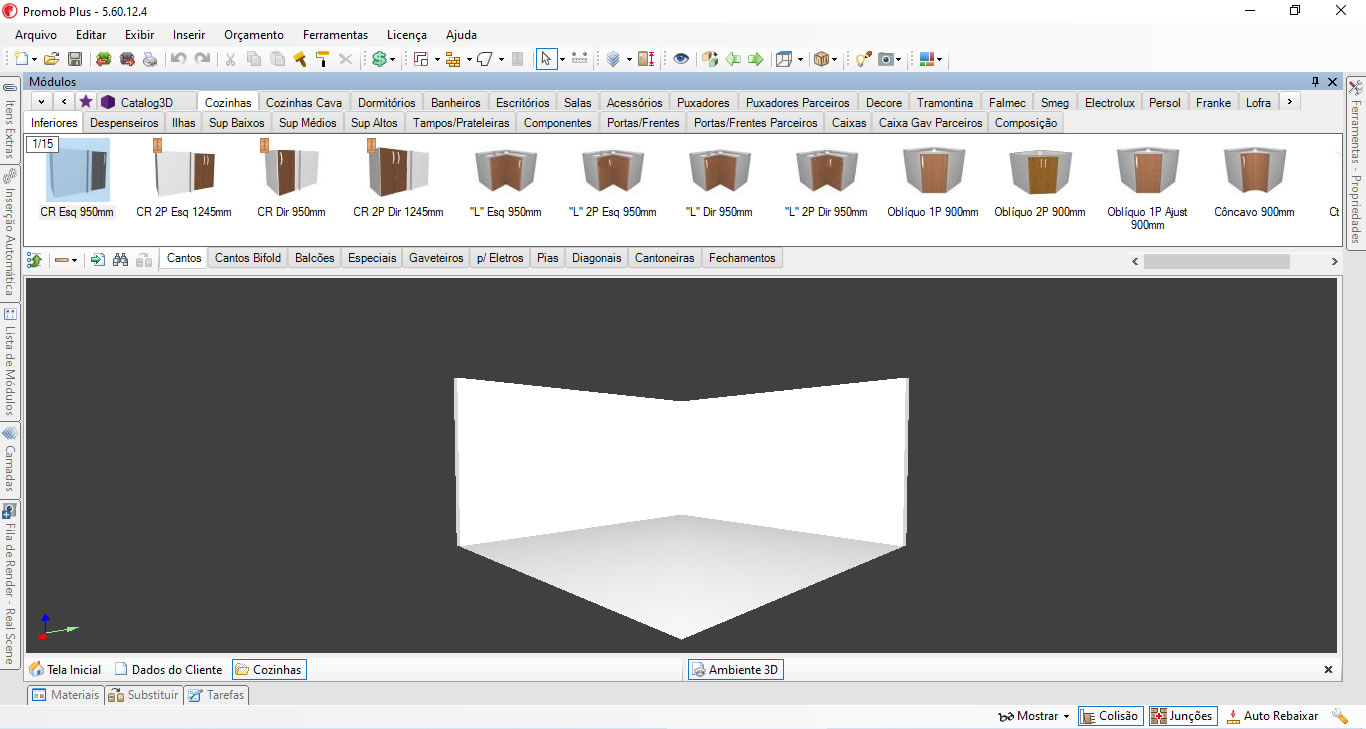Click the eye visualization icon in toolbar
1366x729 pixels.
681,59
